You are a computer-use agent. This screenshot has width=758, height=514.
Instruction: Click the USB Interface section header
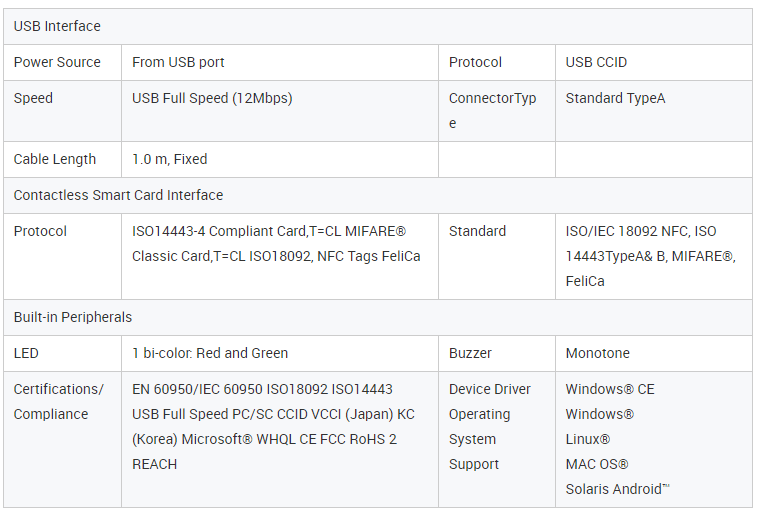[378, 26]
